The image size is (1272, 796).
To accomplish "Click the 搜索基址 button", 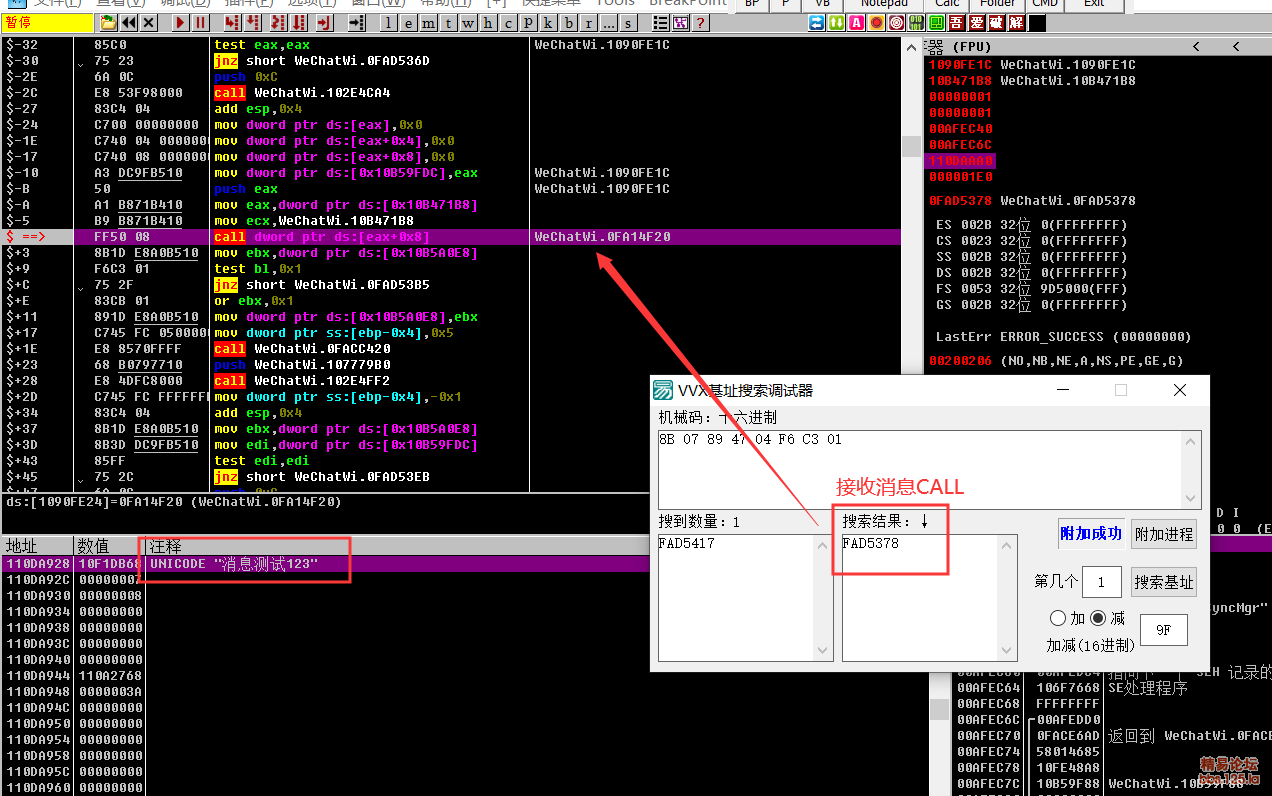I will (x=1164, y=582).
